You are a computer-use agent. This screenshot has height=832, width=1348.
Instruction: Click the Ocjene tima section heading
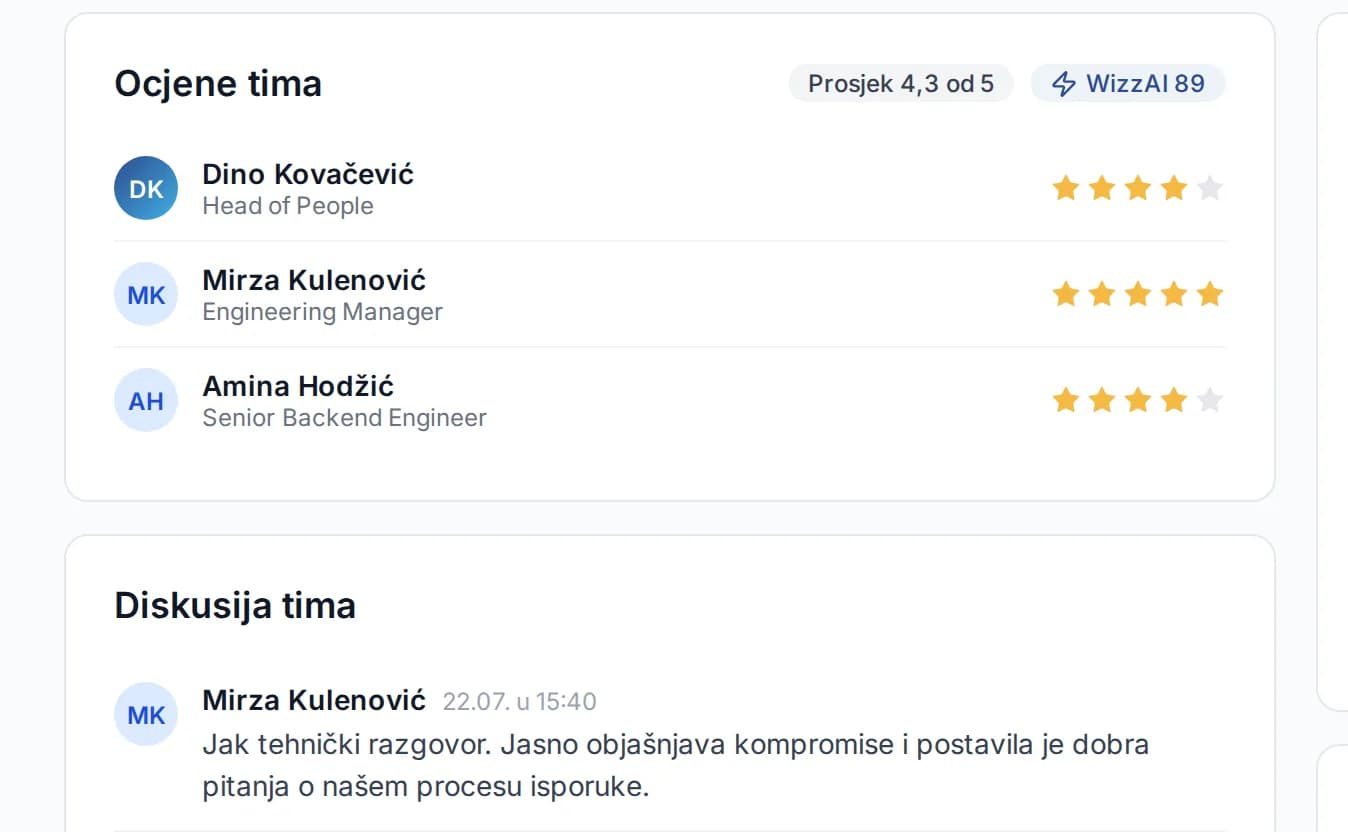coord(218,83)
